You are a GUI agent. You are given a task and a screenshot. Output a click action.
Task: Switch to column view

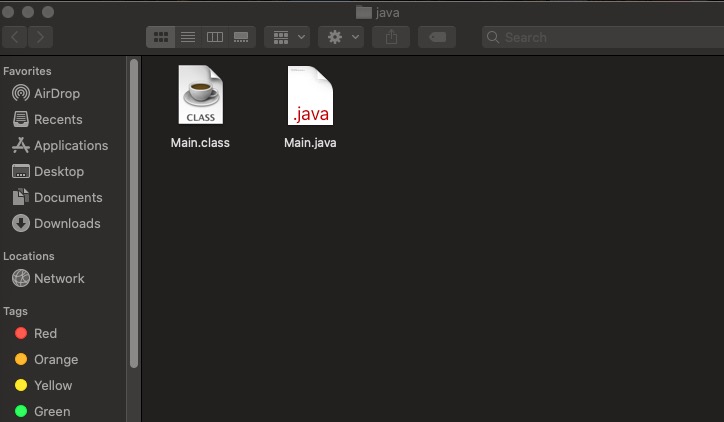click(214, 37)
